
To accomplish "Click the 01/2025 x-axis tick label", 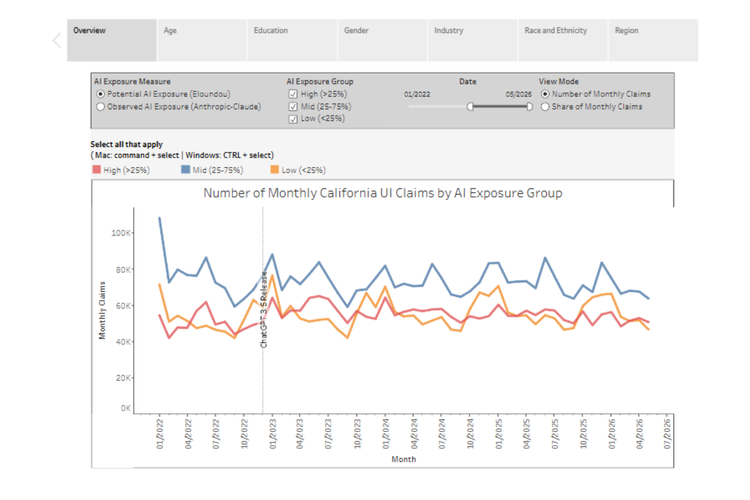I will (498, 434).
